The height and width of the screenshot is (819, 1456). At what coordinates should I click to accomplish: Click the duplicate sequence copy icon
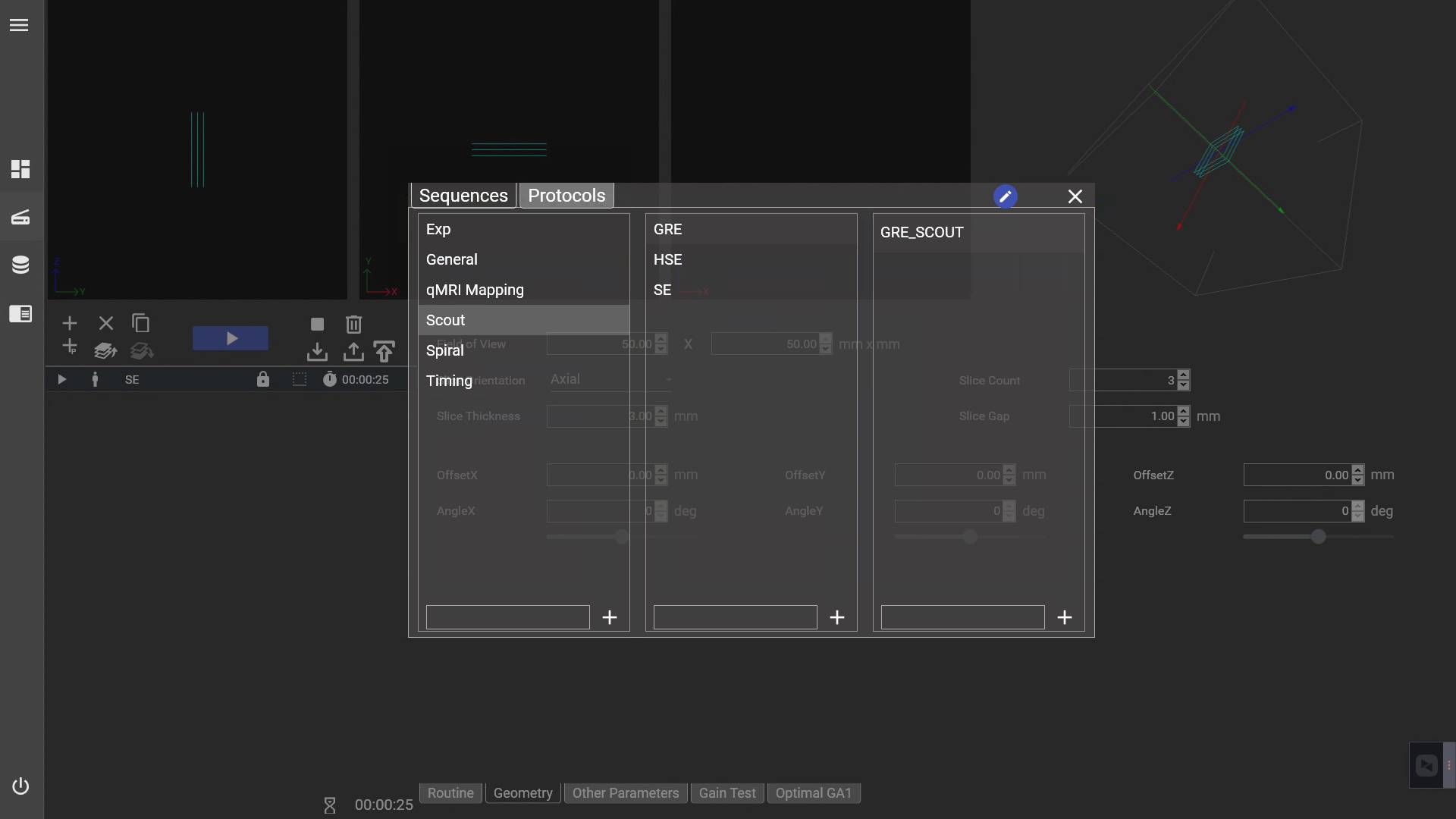pos(141,323)
